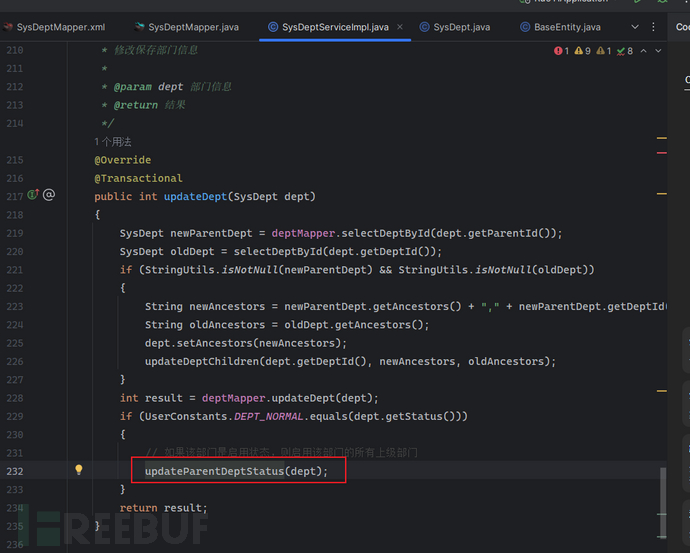Open the SysDeptMapper.java tab

[187, 27]
